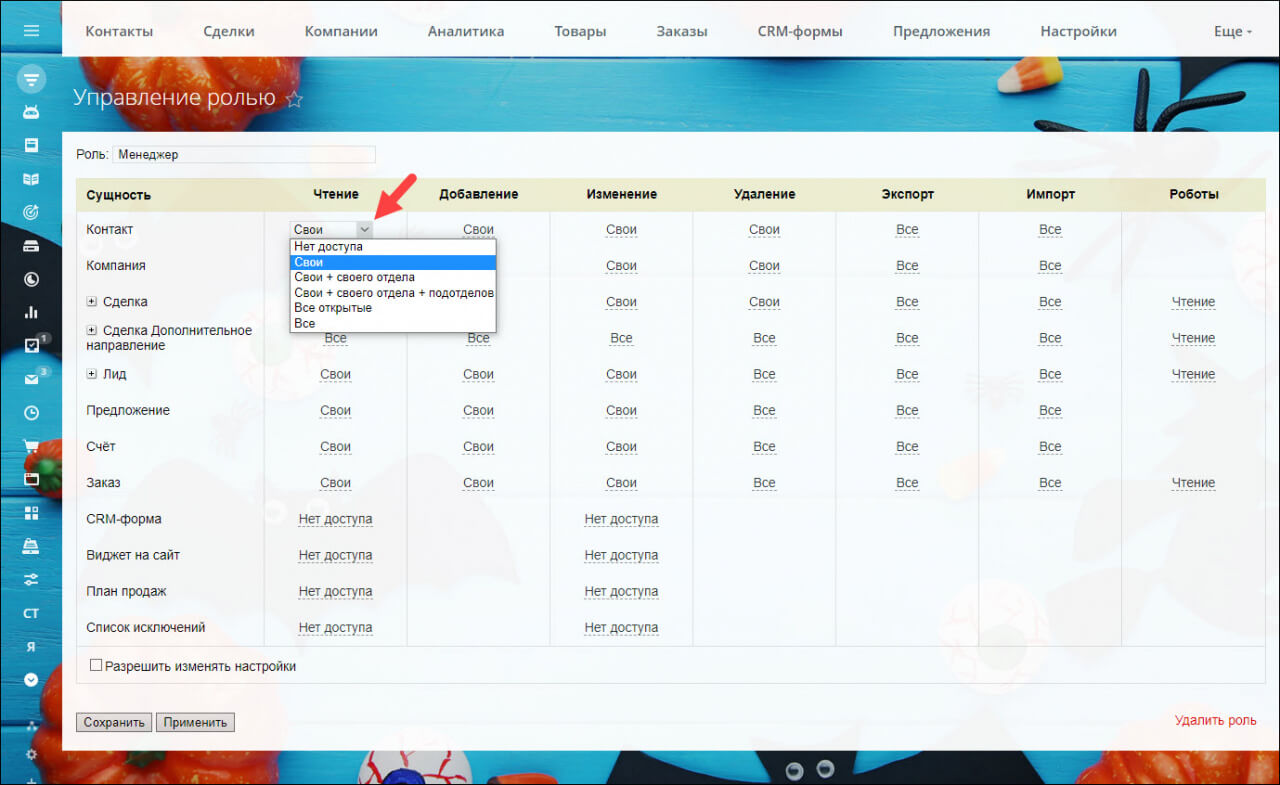The image size is (1280, 785).
Task: Click the cash register icon in sidebar
Action: click(31, 546)
